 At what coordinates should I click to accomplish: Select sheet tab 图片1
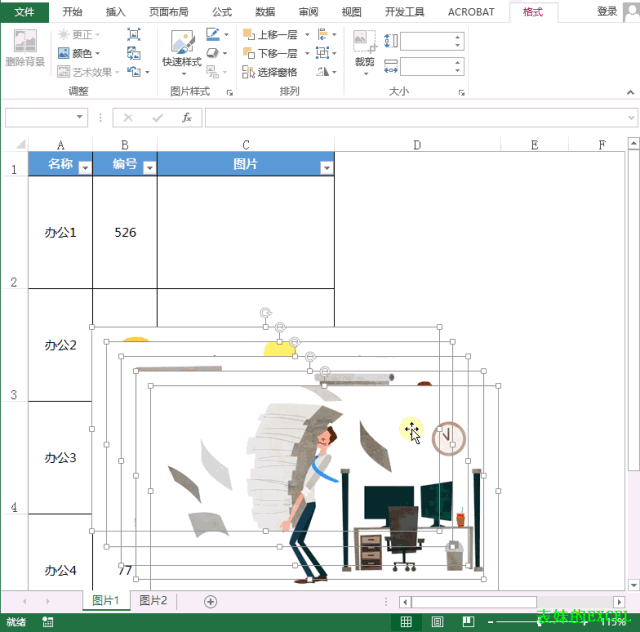(x=106, y=600)
